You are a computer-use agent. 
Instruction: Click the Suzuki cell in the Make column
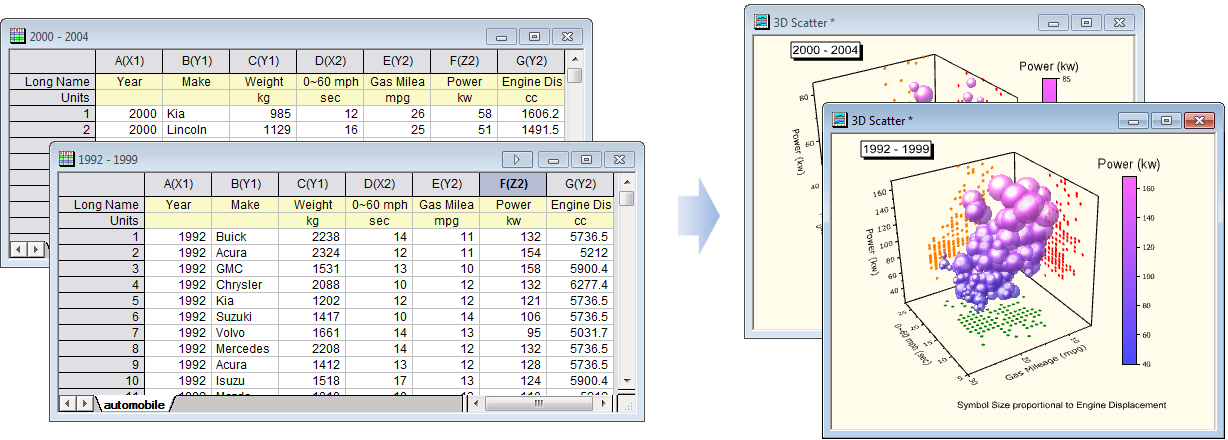pyautogui.click(x=246, y=316)
